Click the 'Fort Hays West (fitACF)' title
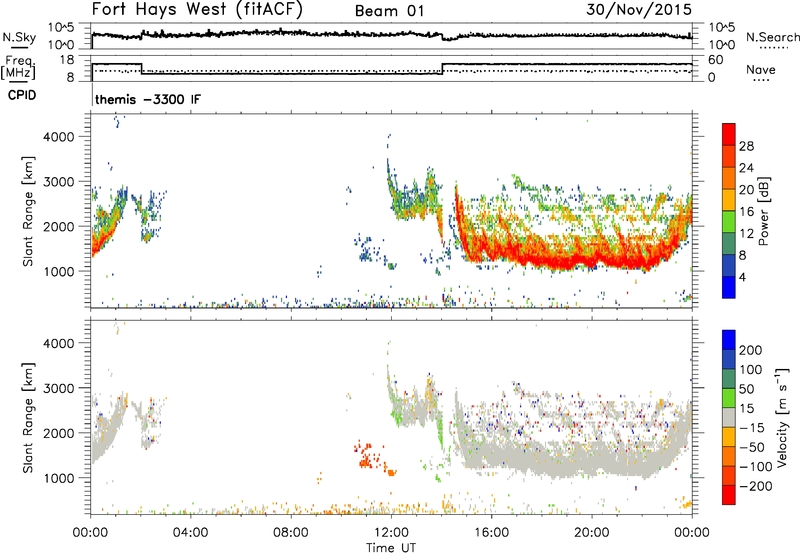The width and height of the screenshot is (800, 554). (197, 9)
